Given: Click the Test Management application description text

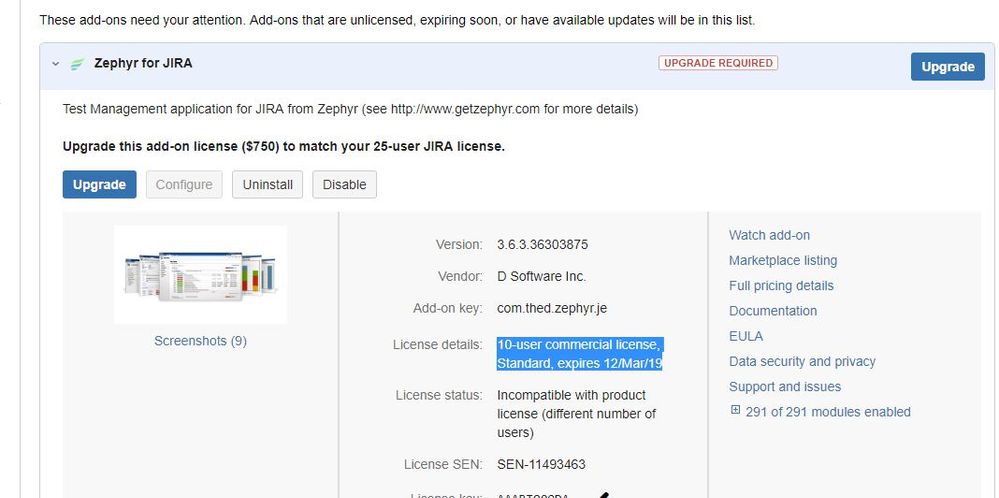Looking at the screenshot, I should click(x=350, y=109).
